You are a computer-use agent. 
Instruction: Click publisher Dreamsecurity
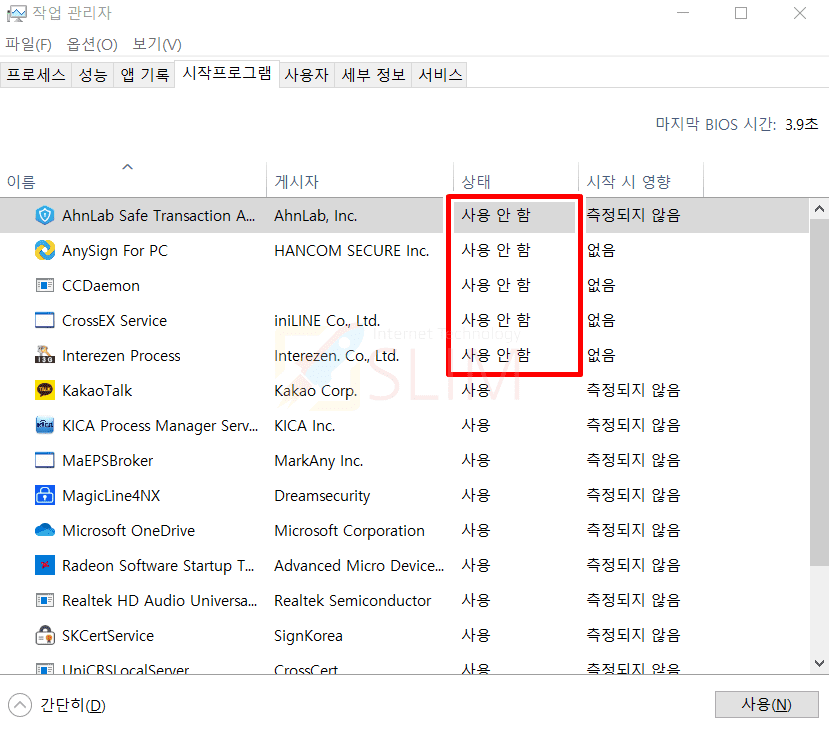(322, 496)
